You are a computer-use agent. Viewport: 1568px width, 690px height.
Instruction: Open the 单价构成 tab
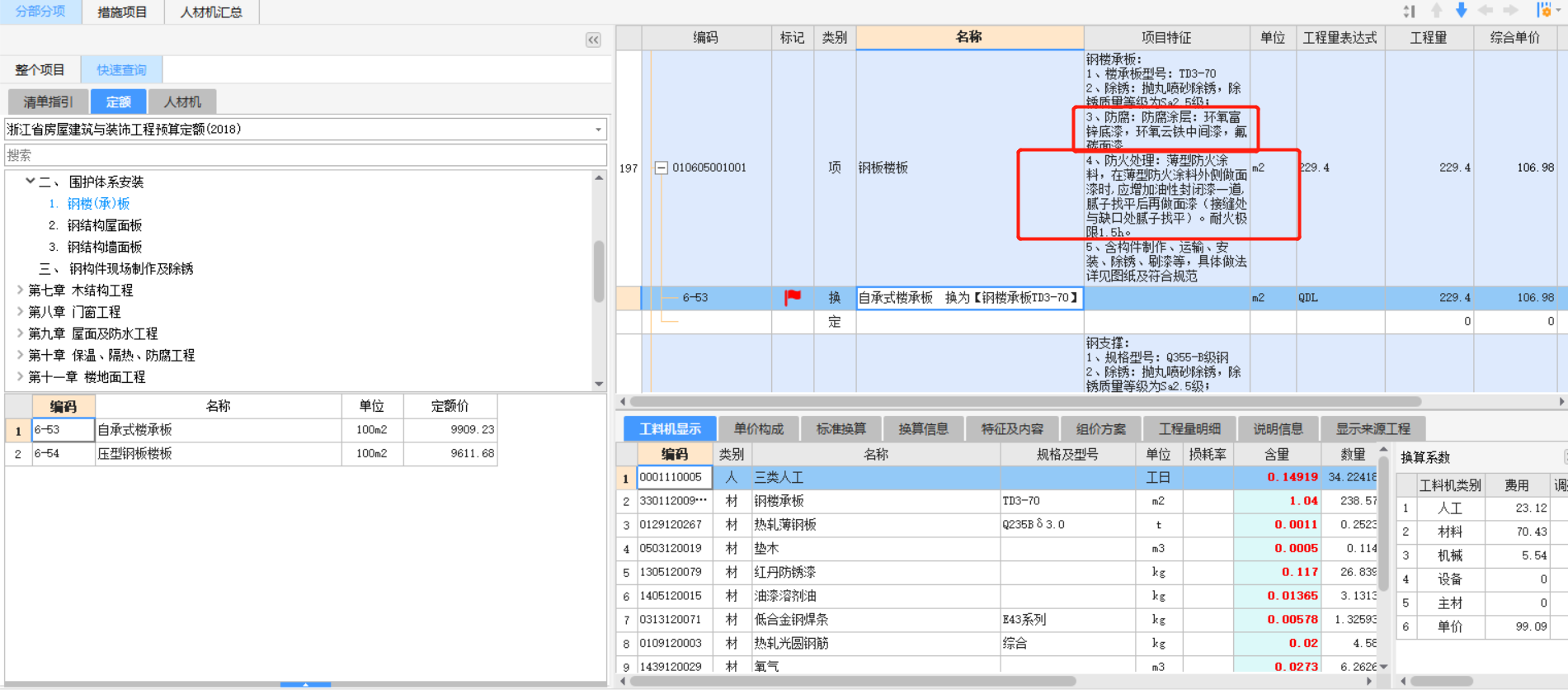pos(758,429)
